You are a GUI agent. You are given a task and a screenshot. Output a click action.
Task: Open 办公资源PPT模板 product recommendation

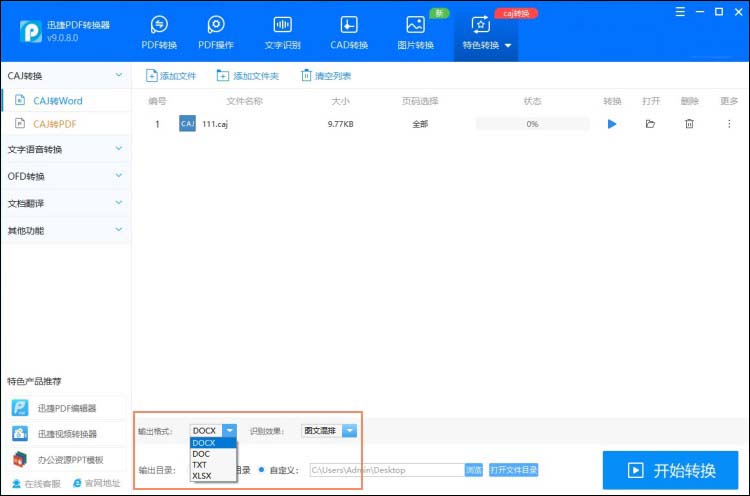click(x=66, y=460)
